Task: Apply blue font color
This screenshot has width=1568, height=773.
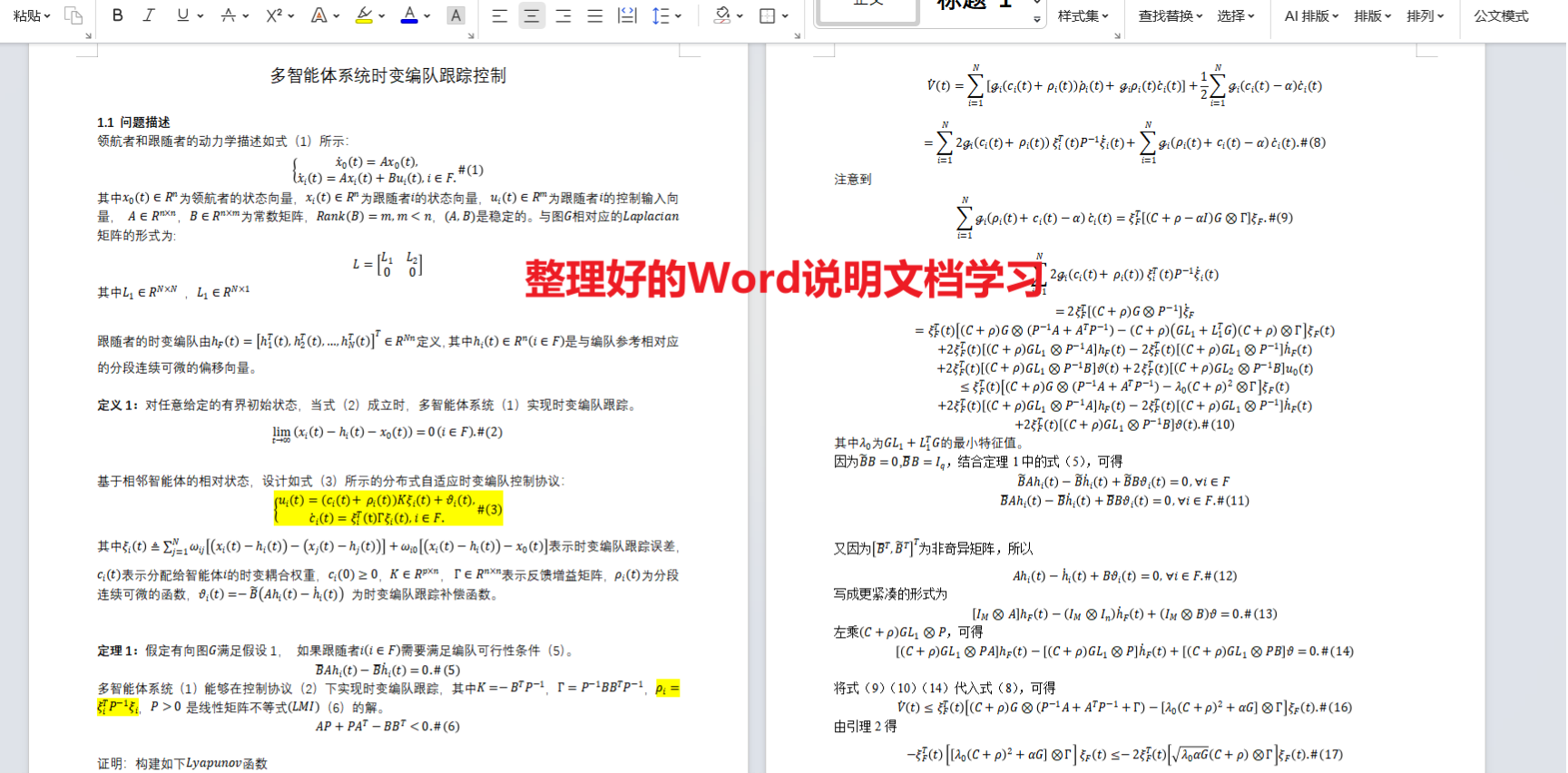Action: tap(409, 15)
